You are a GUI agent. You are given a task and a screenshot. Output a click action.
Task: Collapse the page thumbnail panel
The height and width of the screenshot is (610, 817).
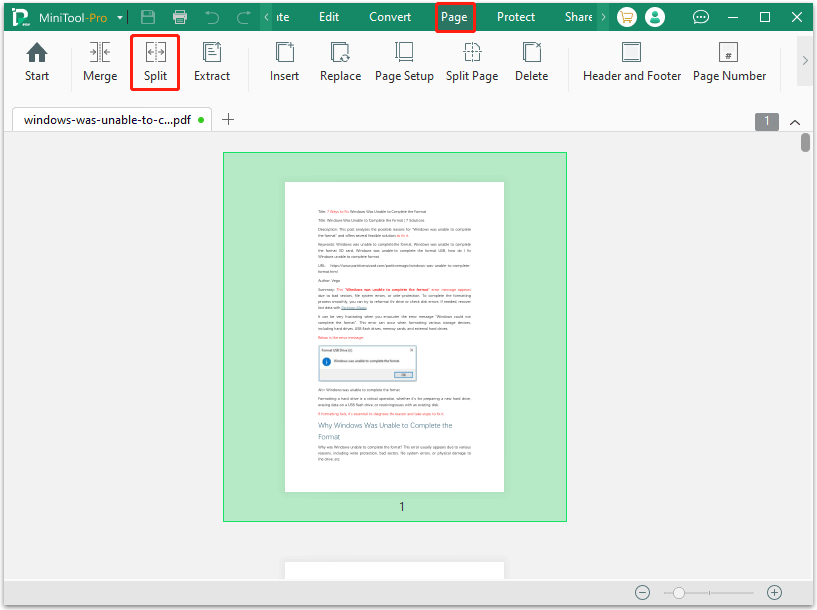click(794, 121)
